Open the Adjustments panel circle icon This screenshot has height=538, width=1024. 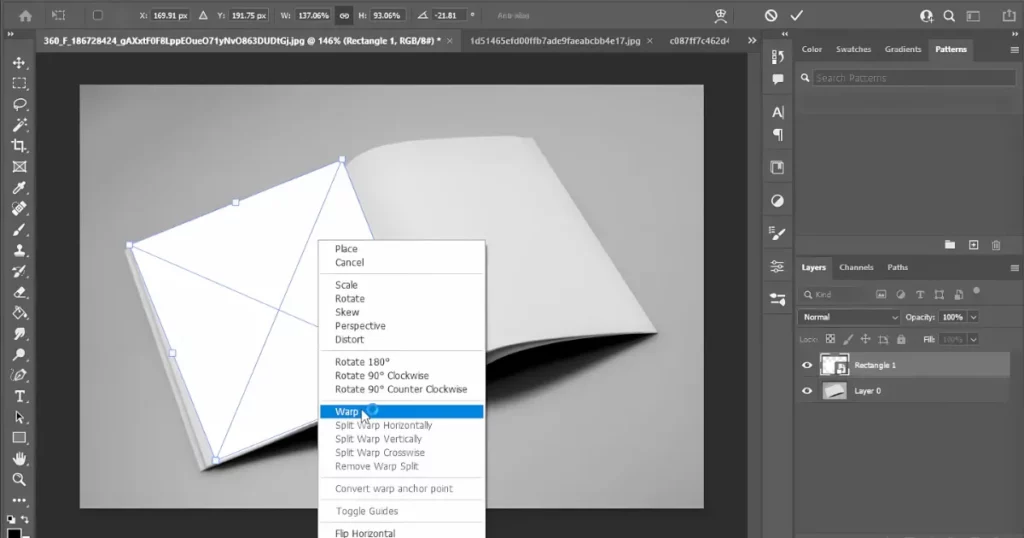(x=777, y=200)
